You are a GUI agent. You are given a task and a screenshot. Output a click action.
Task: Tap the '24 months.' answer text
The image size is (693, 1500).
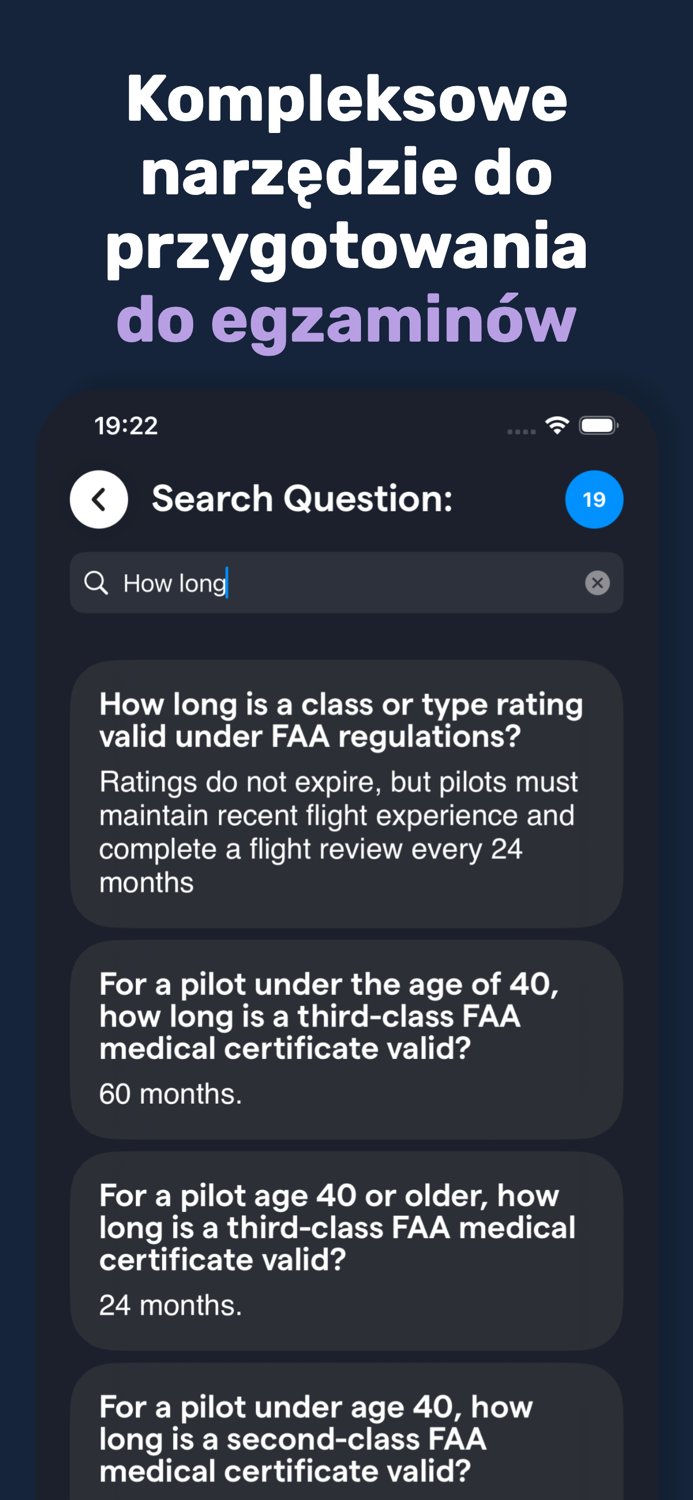[x=170, y=1305]
